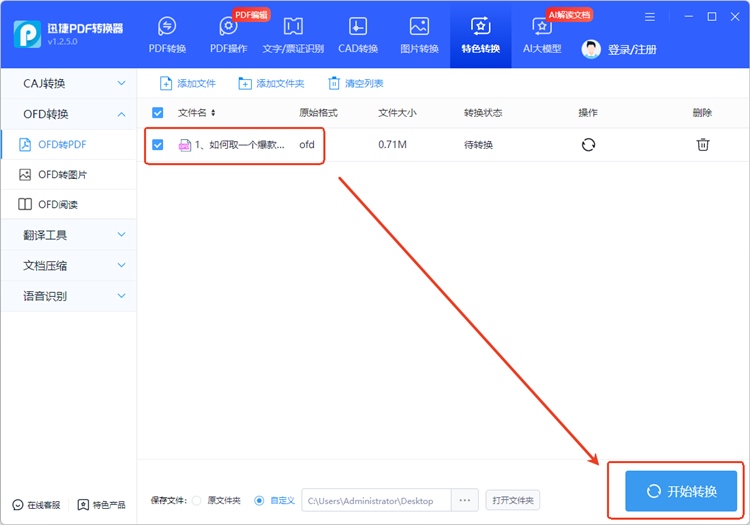Viewport: 750px width, 525px height.
Task: Click the 登录/注册 link
Action: click(x=632, y=50)
